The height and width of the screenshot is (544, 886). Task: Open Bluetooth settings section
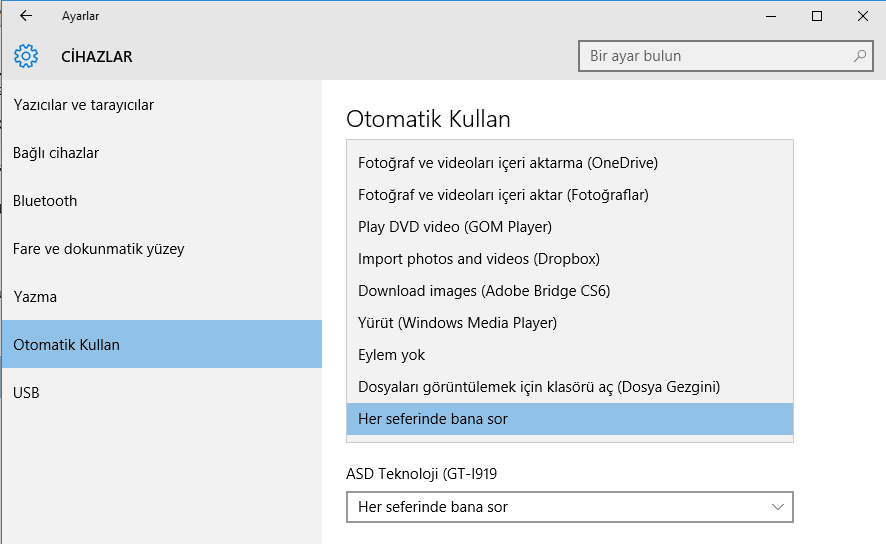pos(162,201)
